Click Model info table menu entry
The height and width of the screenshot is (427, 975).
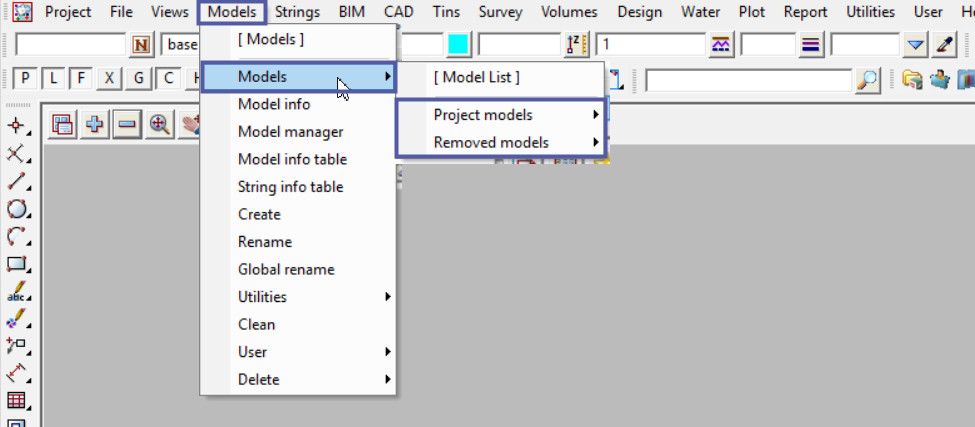click(x=292, y=159)
